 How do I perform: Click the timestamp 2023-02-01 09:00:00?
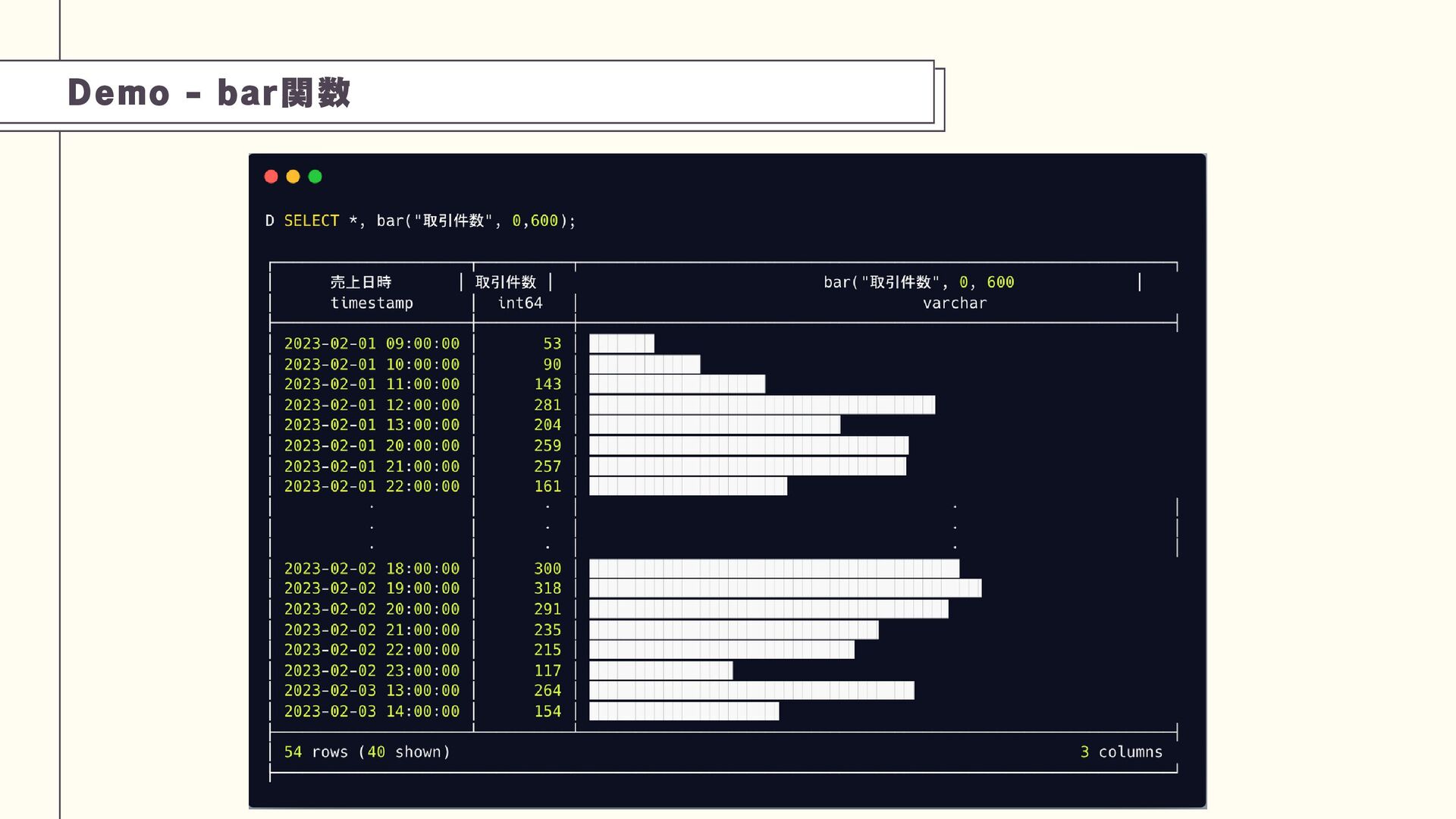372,344
